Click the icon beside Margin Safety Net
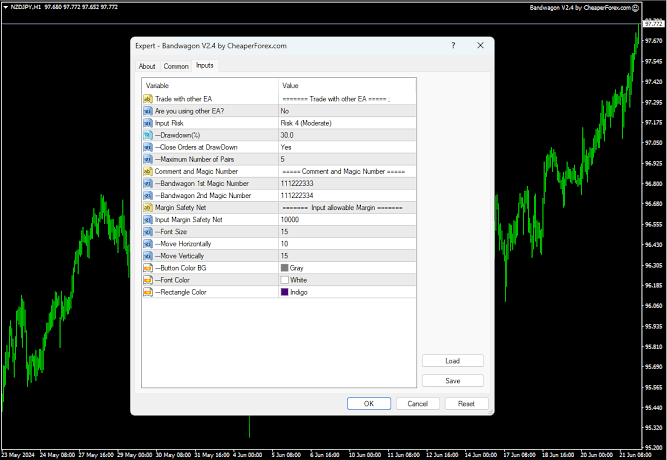The image size is (667, 460). (x=148, y=207)
